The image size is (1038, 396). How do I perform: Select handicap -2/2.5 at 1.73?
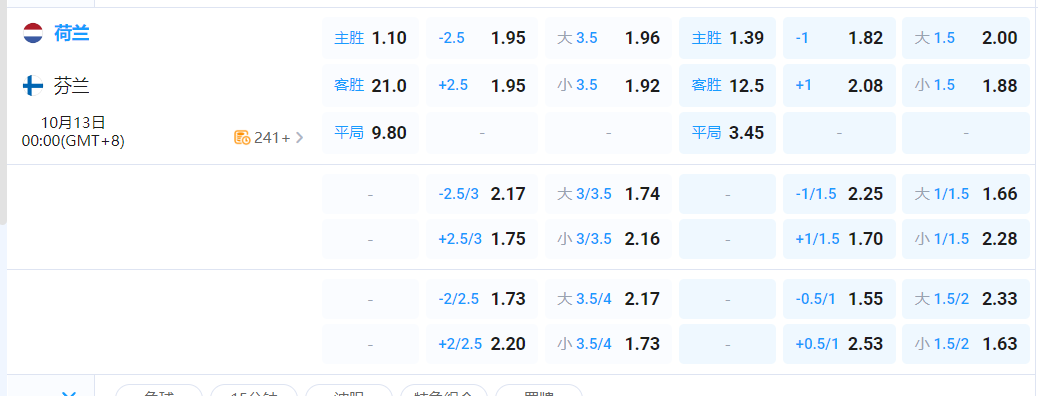tap(483, 299)
